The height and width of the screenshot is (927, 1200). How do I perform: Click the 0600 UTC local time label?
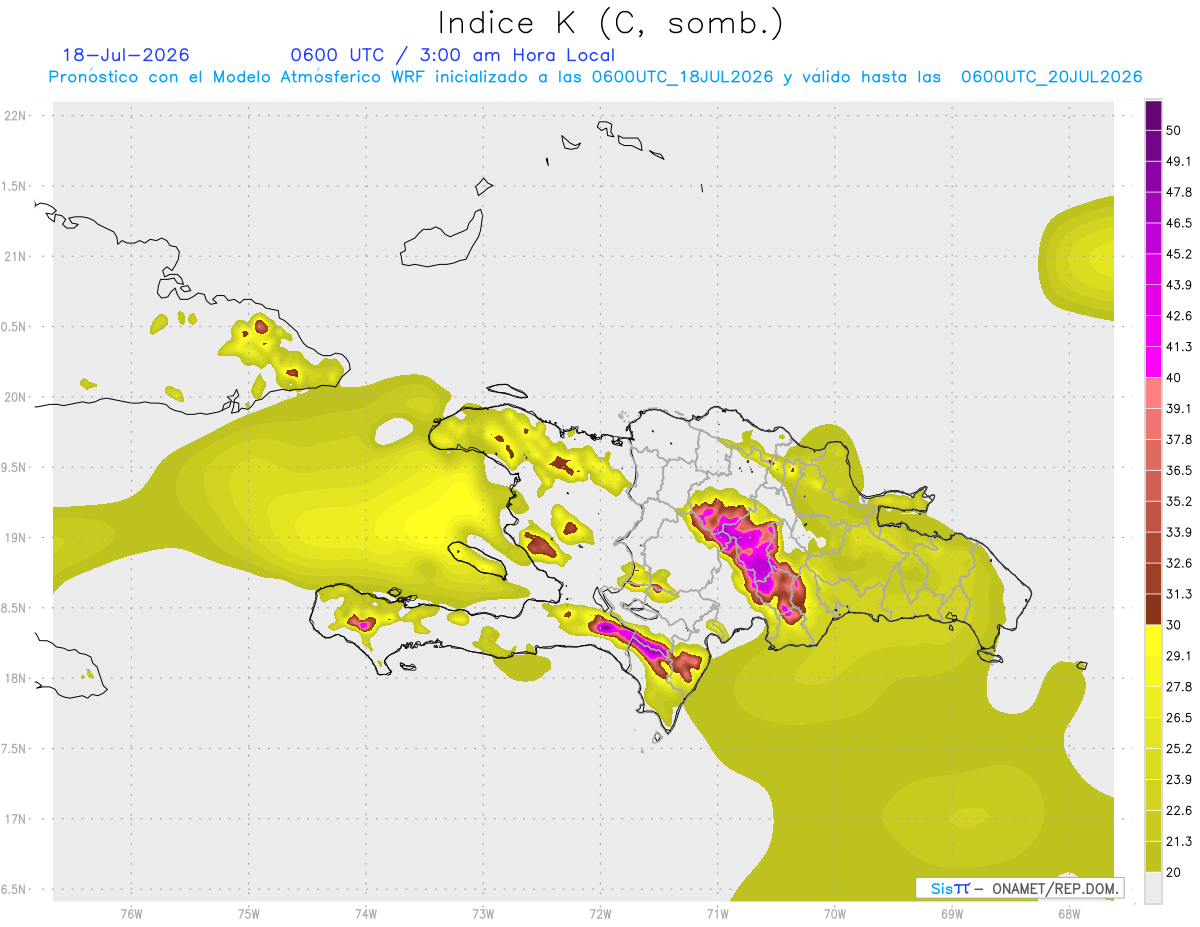452,55
